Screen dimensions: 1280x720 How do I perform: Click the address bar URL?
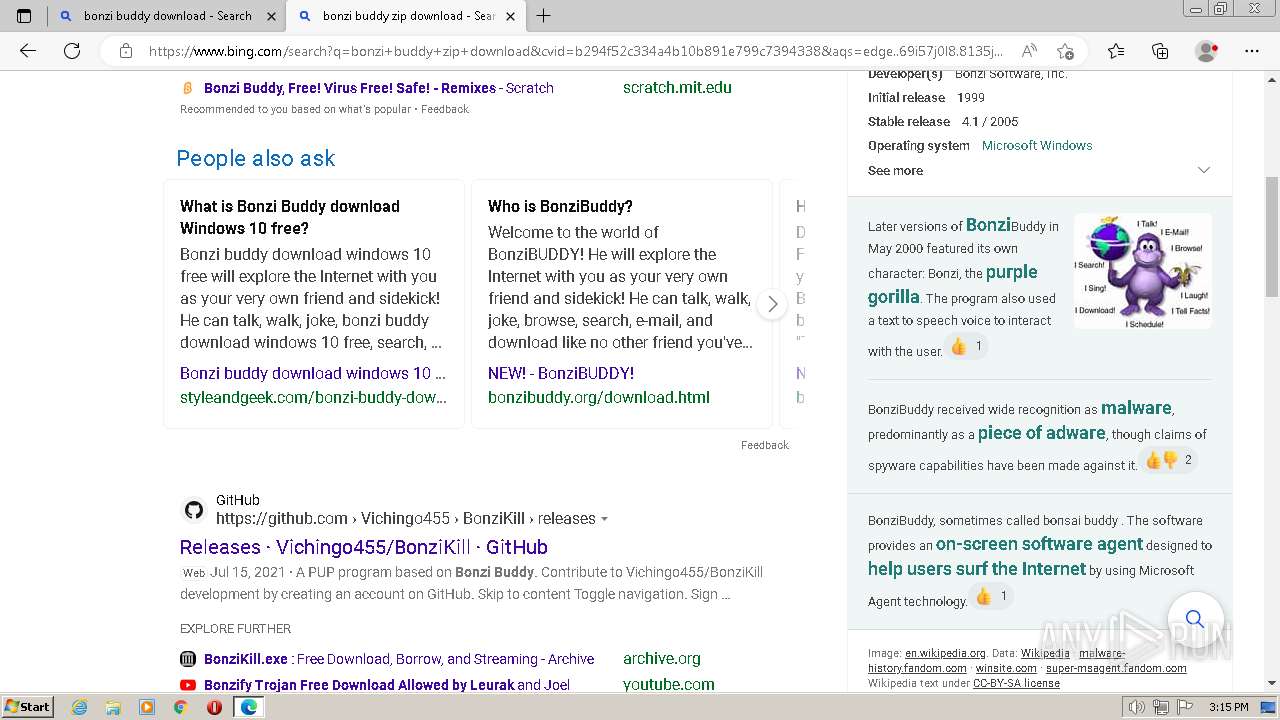click(575, 51)
